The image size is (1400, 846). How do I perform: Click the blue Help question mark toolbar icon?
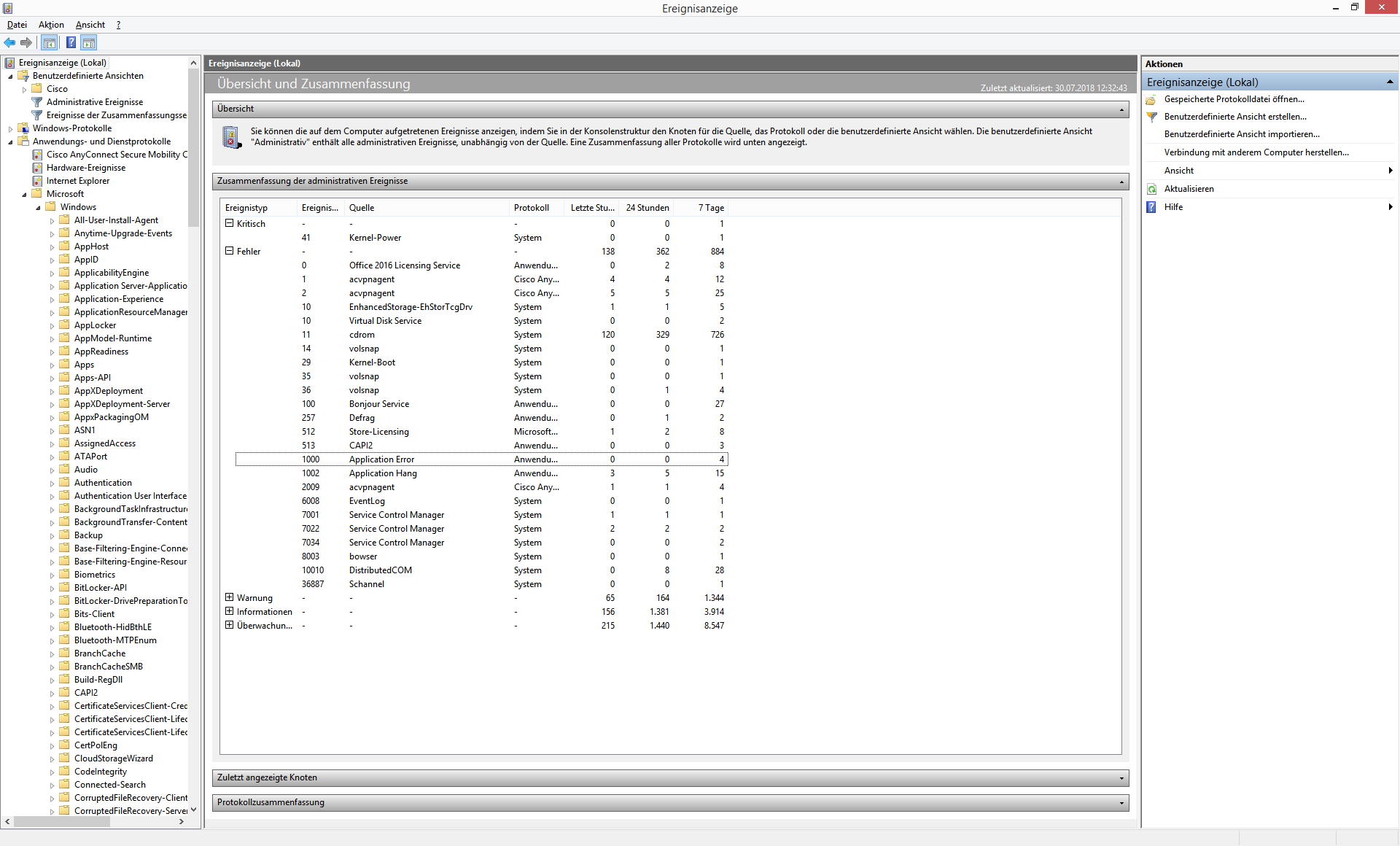71,42
